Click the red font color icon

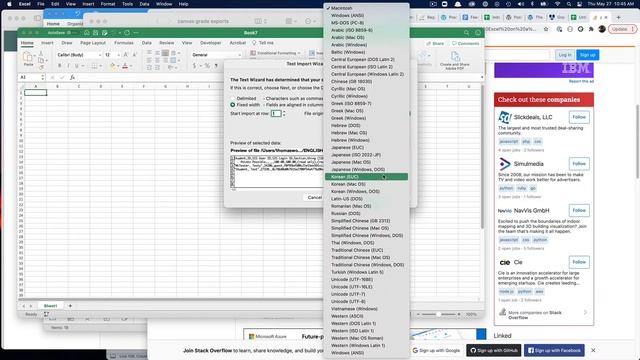125,66
